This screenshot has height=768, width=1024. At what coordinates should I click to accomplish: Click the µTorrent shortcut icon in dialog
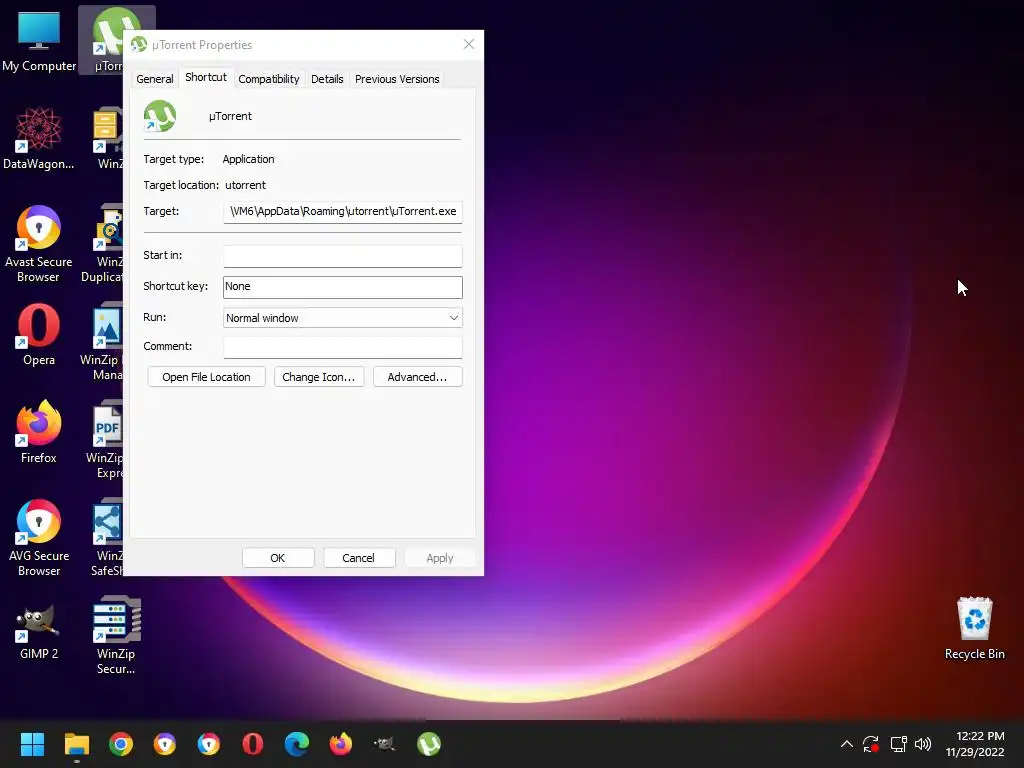point(160,116)
